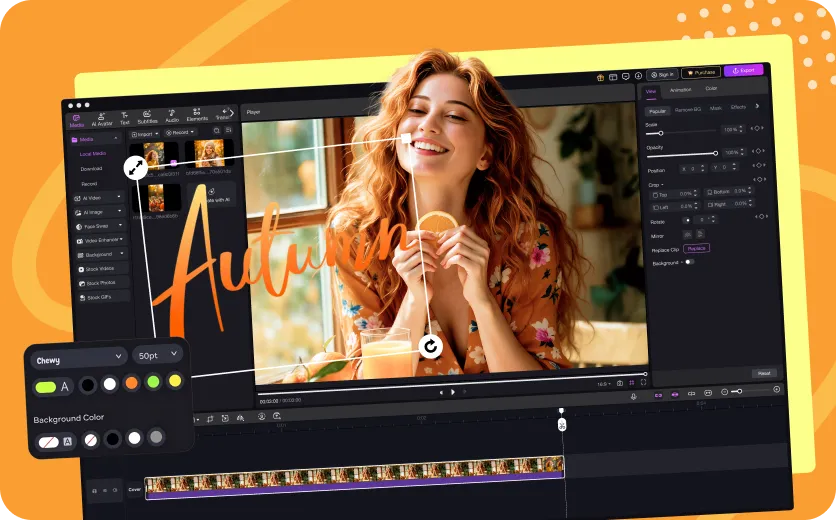This screenshot has height=520, width=836.
Task: Select the no-fill background color option
Action: point(91,441)
